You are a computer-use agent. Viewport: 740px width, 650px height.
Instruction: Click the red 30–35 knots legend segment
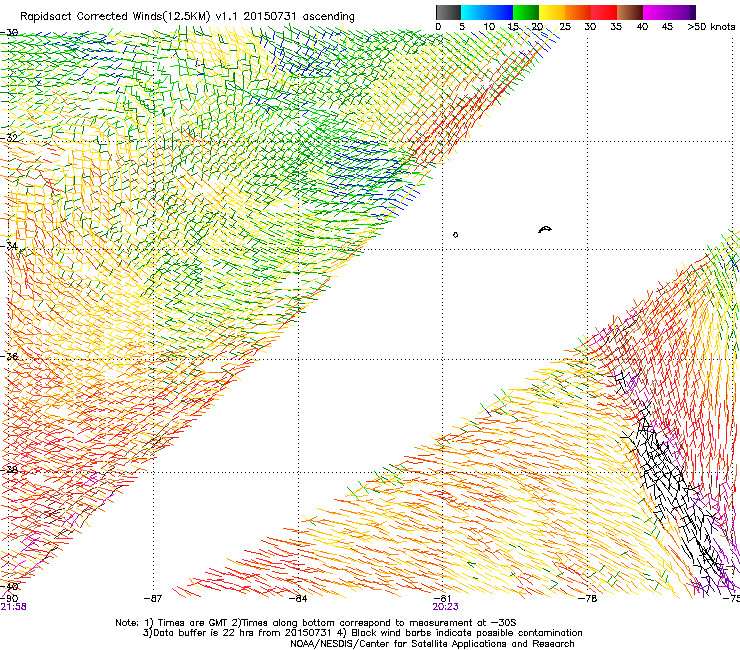(604, 12)
